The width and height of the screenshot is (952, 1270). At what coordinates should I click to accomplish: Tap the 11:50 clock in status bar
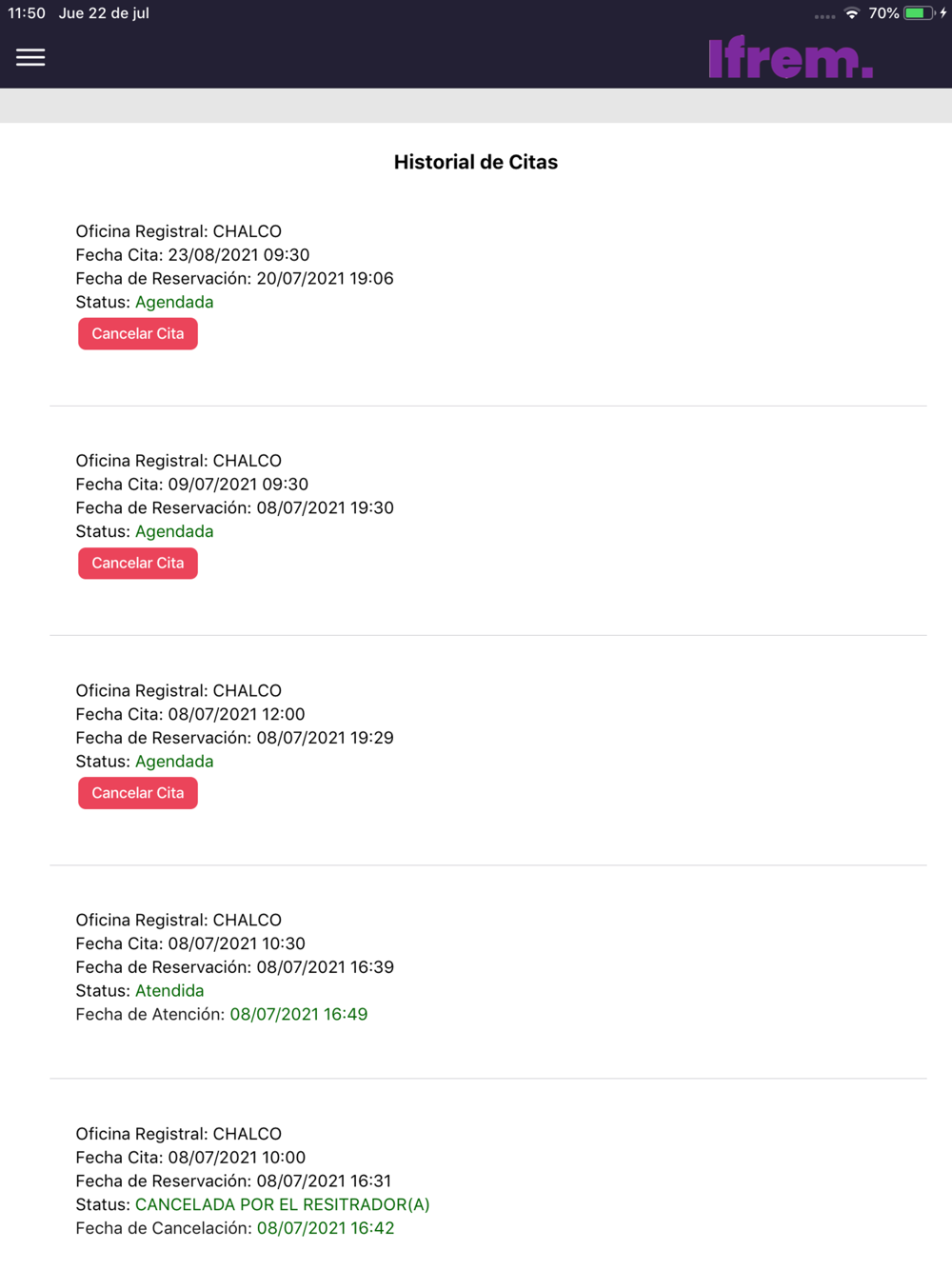27,13
